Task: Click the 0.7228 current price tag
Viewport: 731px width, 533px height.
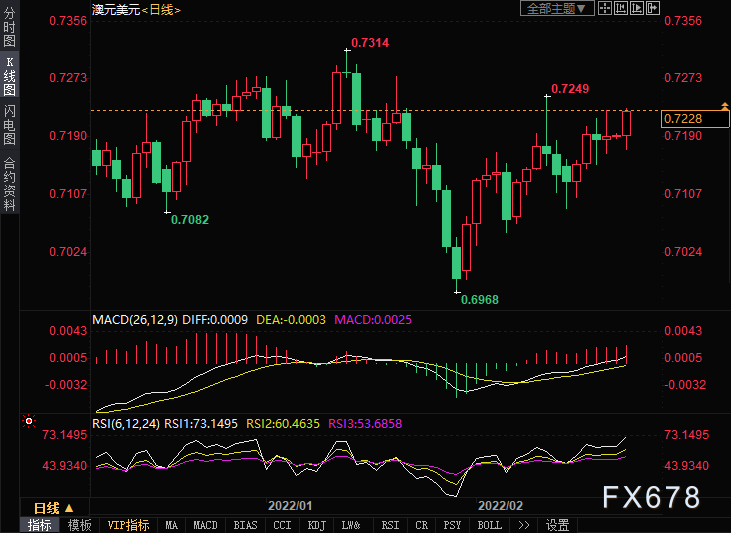Action: (x=695, y=118)
